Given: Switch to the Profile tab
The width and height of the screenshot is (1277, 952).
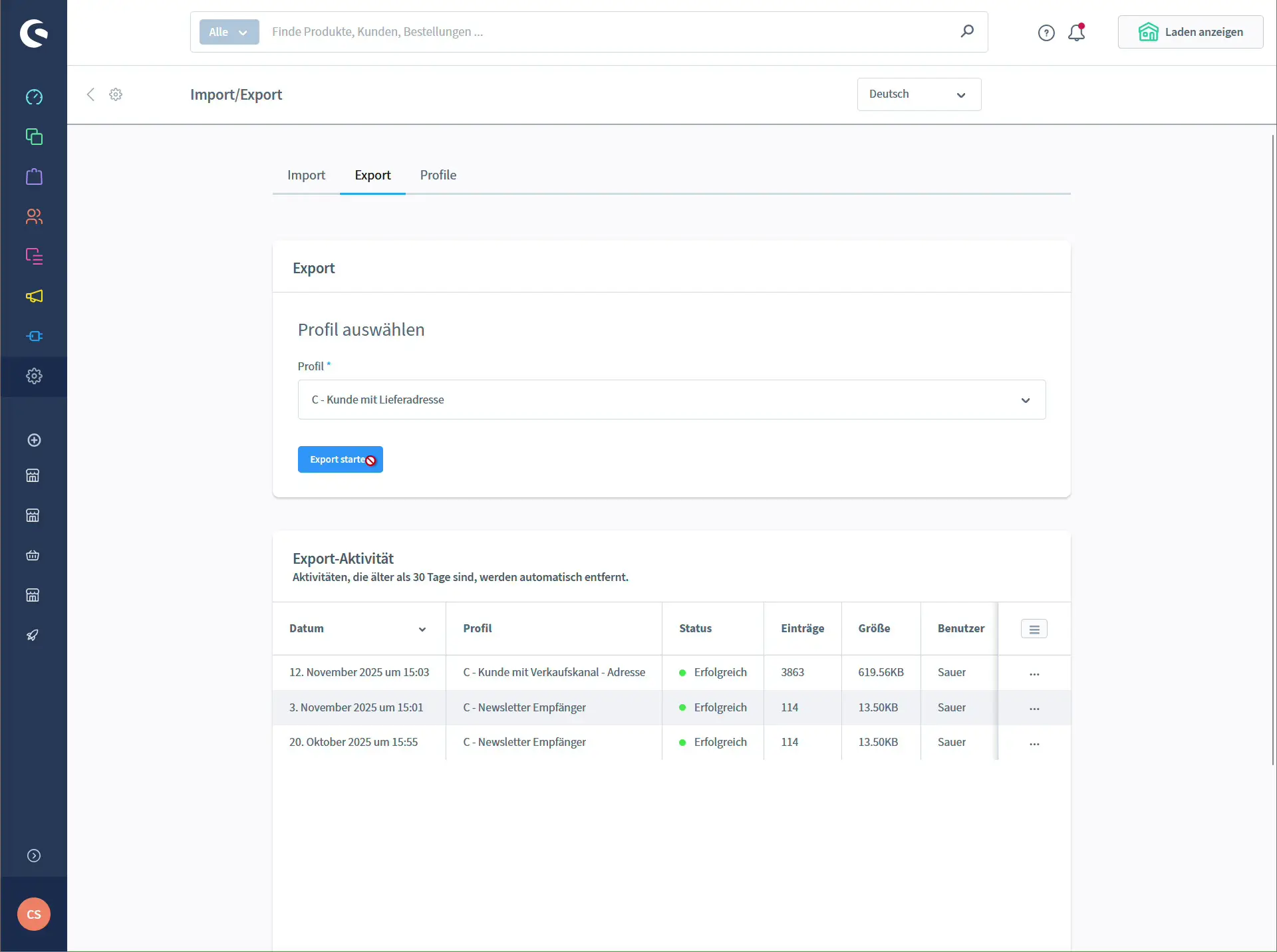Looking at the screenshot, I should point(438,175).
